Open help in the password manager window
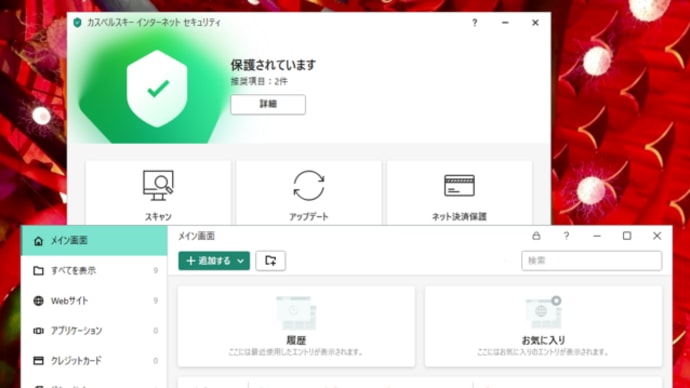Image resolution: width=690 pixels, height=388 pixels. pos(566,236)
